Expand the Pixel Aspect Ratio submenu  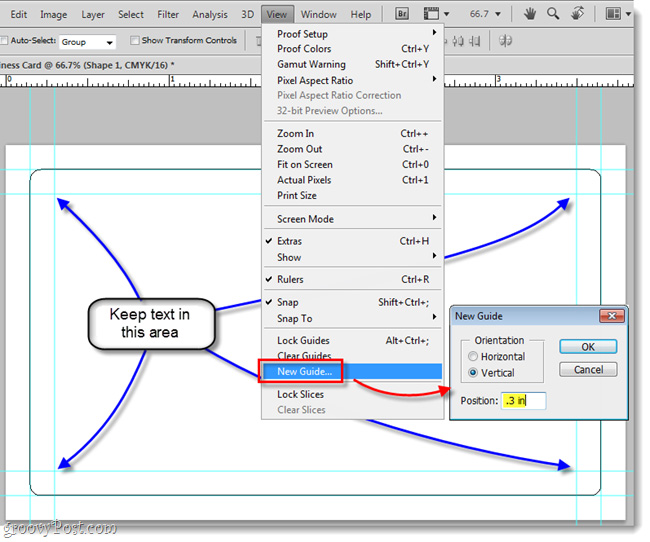click(x=352, y=80)
